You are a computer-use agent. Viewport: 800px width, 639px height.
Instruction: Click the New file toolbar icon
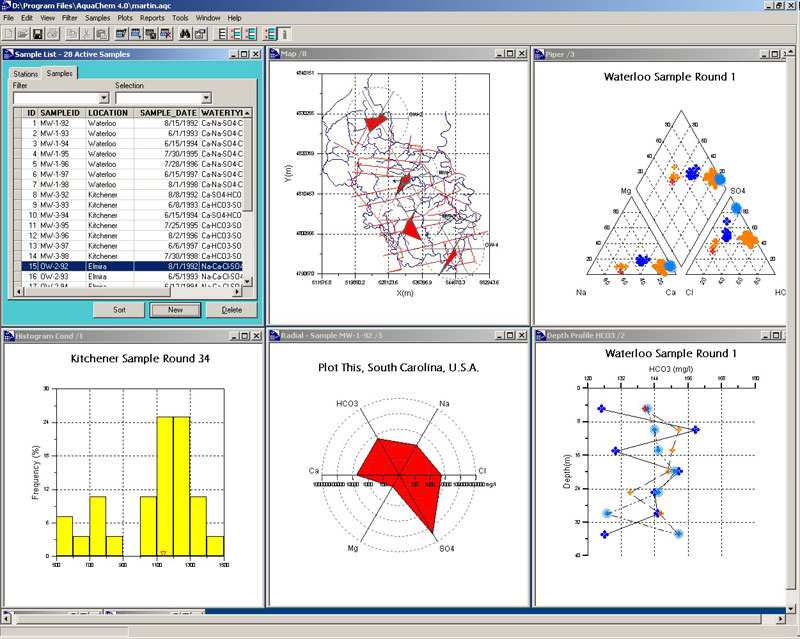9,34
